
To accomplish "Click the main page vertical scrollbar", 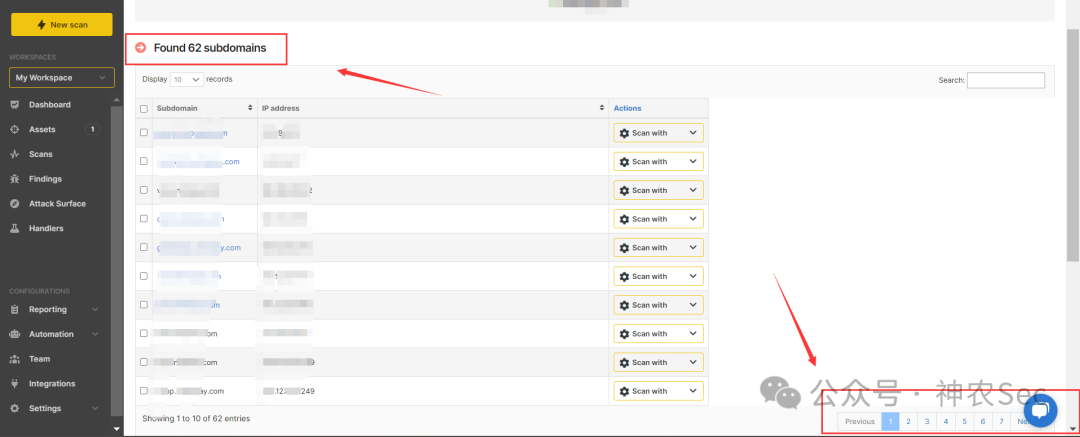I will (1072, 145).
